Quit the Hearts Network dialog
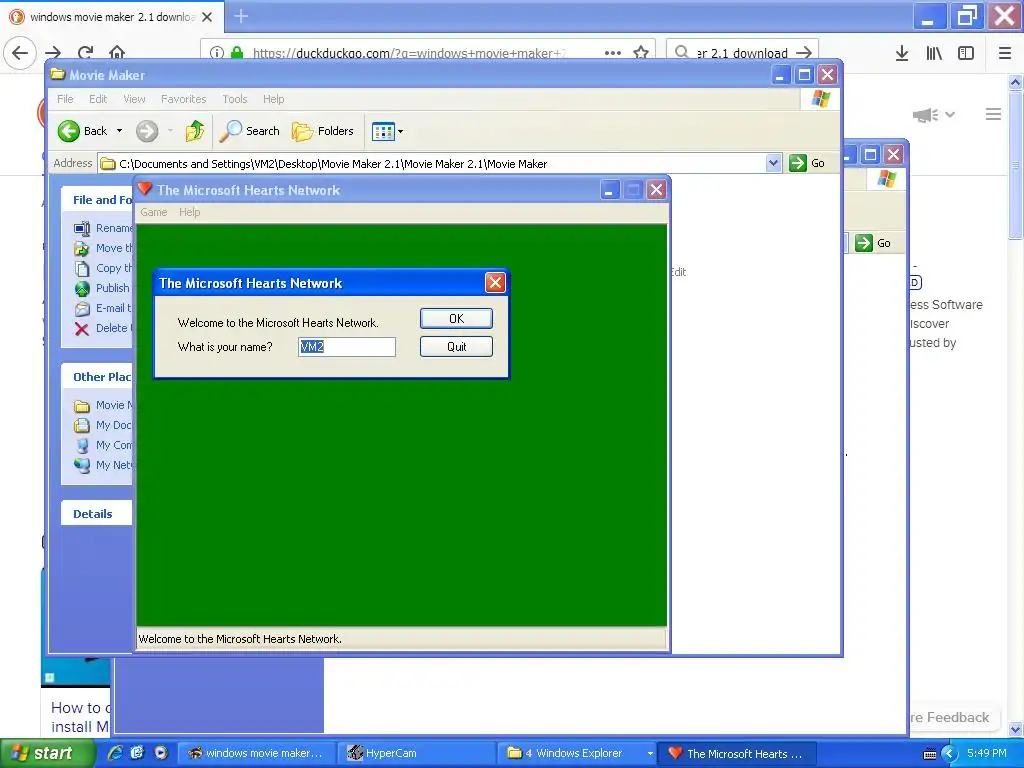 pos(456,347)
